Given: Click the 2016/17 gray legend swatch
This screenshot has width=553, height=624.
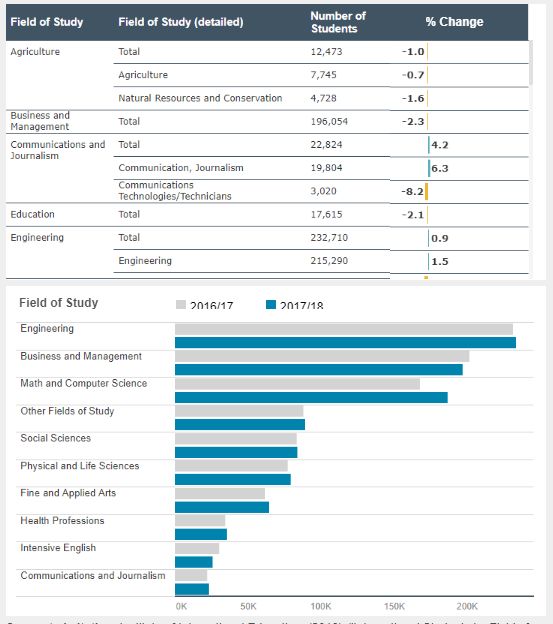Looking at the screenshot, I should (181, 304).
